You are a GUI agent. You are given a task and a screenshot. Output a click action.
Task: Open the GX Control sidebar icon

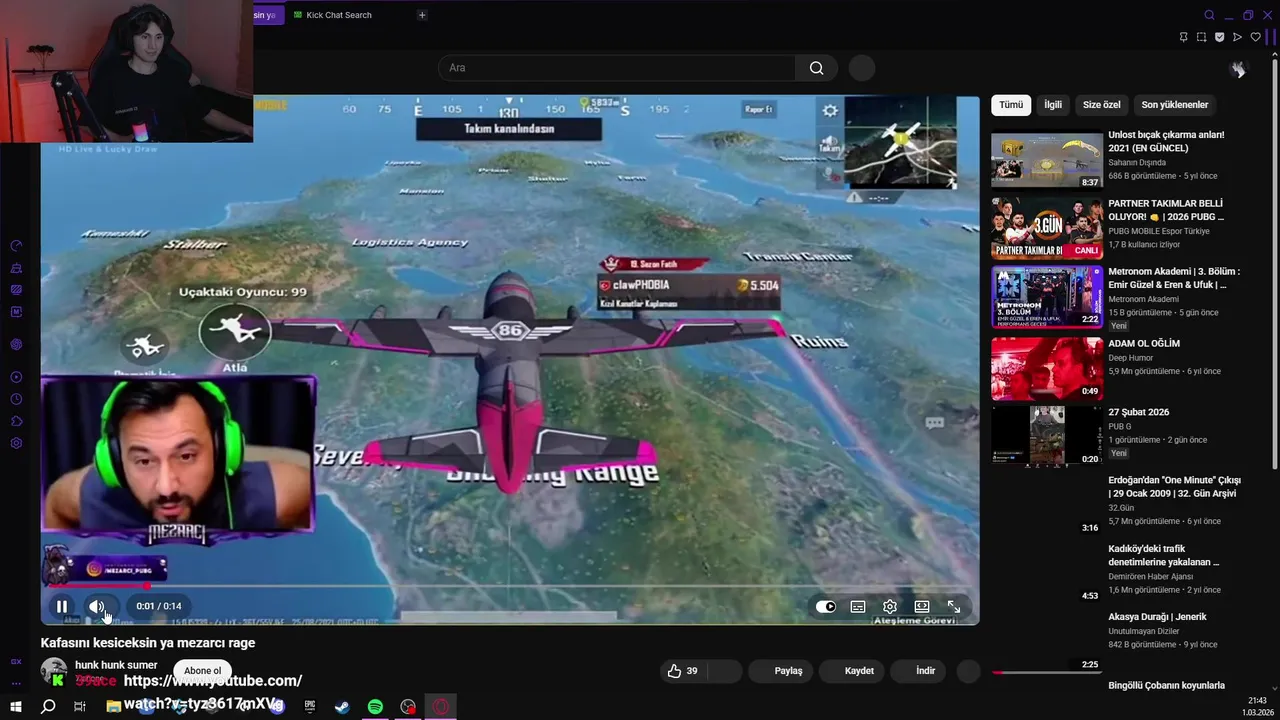click(x=16, y=246)
